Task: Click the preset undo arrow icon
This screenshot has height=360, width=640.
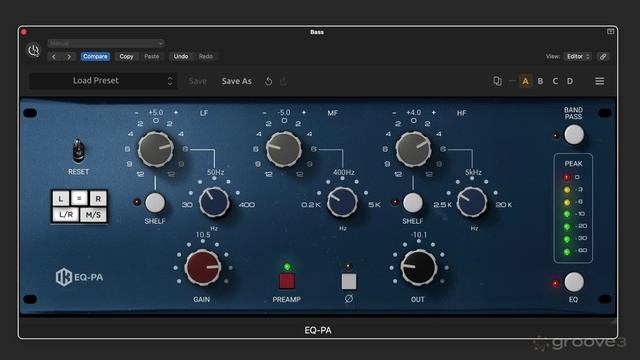Action: point(268,81)
